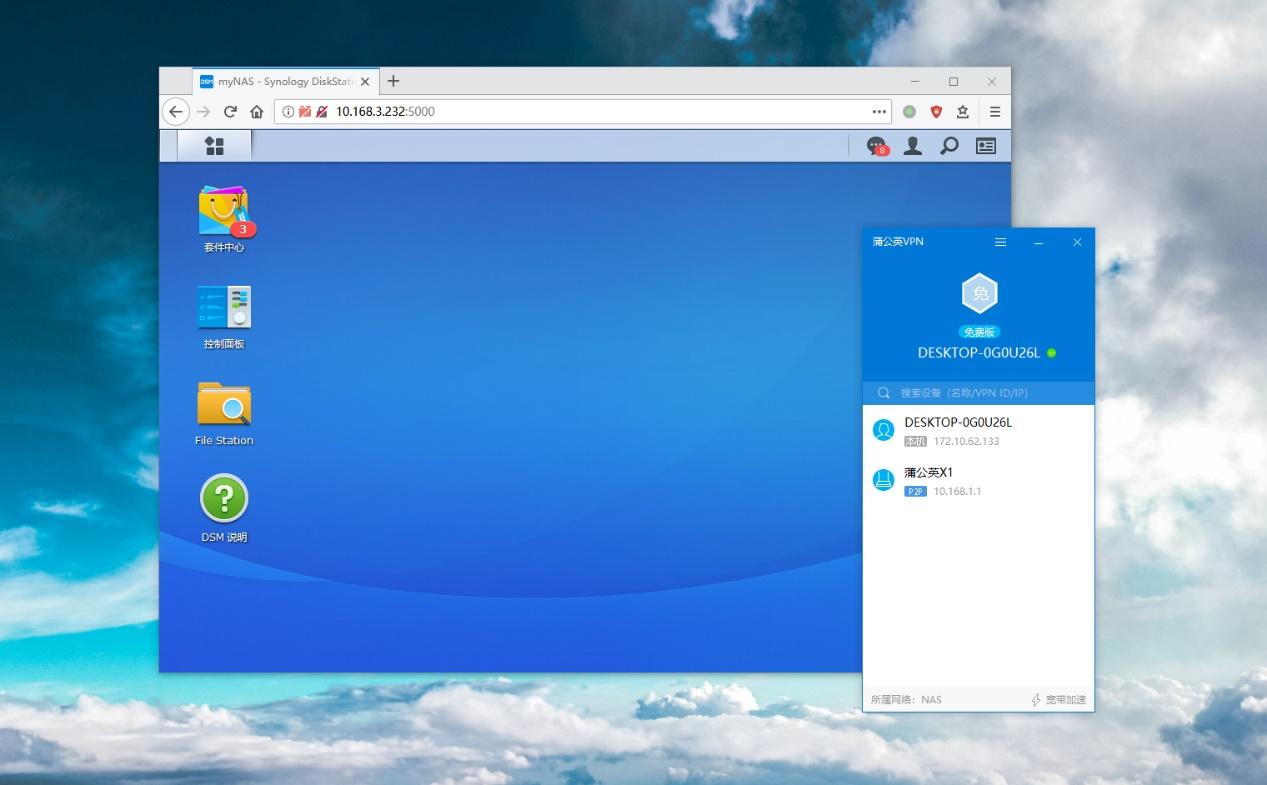This screenshot has width=1267, height=785.
Task: Click the 本机 tag under DESKTOP-0G0U26L
Action: tap(915, 441)
